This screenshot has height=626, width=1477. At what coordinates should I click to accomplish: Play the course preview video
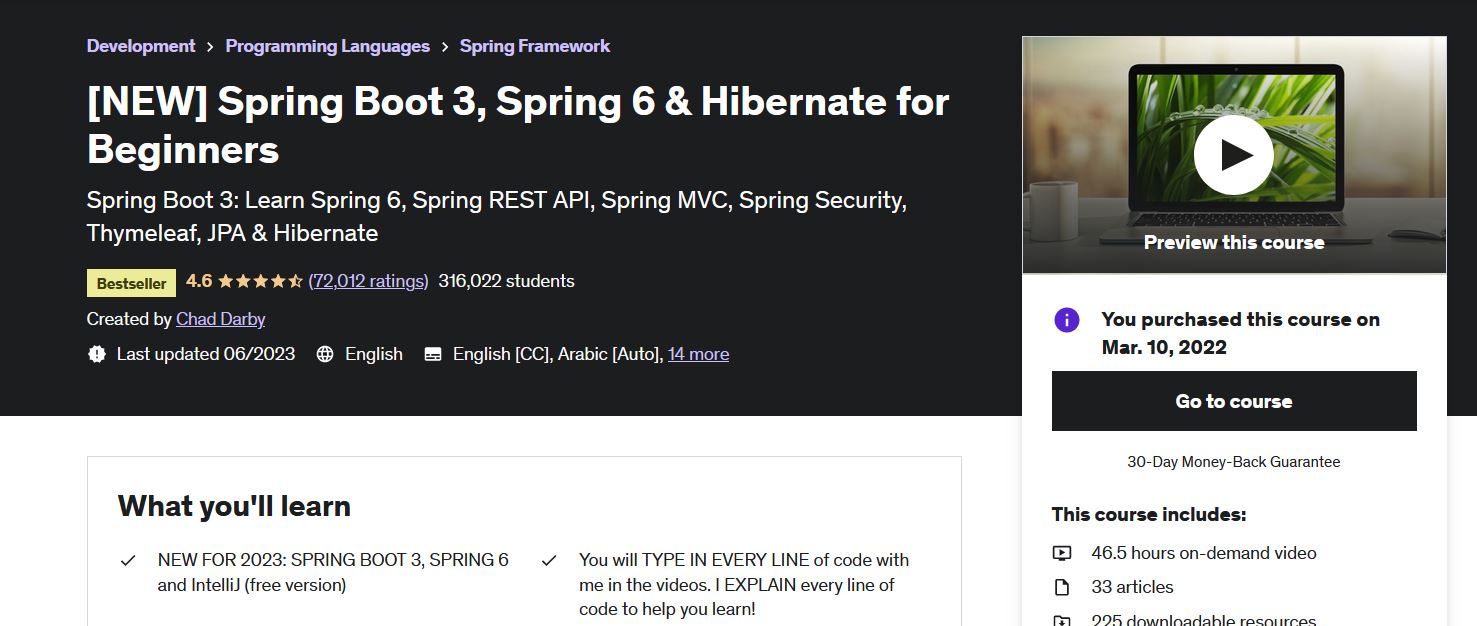(x=1233, y=155)
